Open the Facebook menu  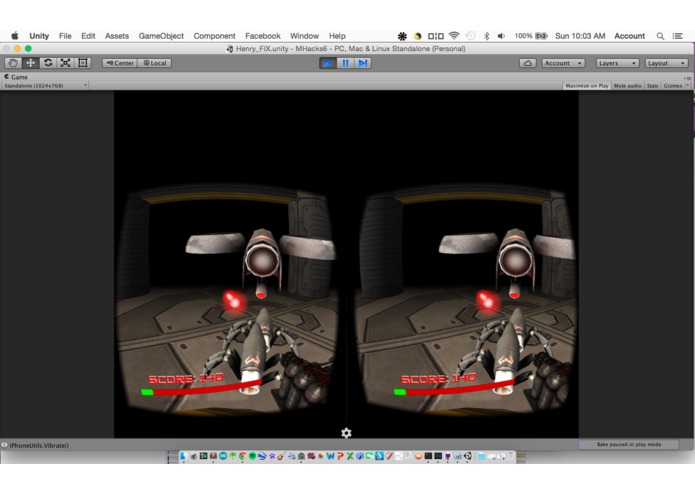263,36
